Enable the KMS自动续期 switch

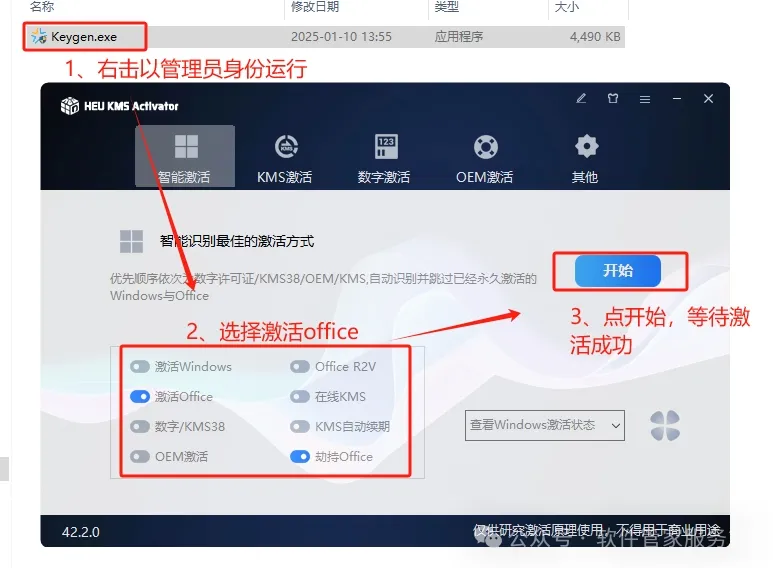pos(300,426)
